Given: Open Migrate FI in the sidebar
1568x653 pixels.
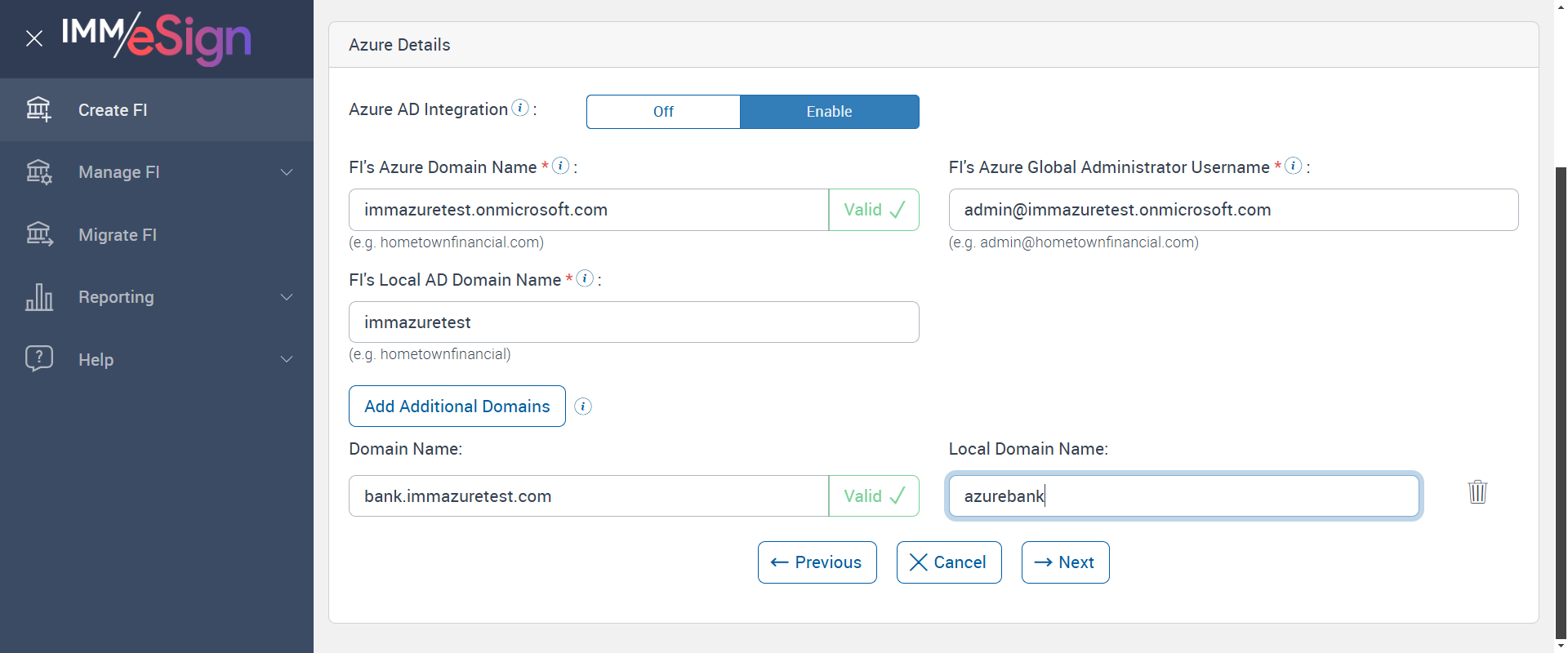Looking at the screenshot, I should (118, 235).
